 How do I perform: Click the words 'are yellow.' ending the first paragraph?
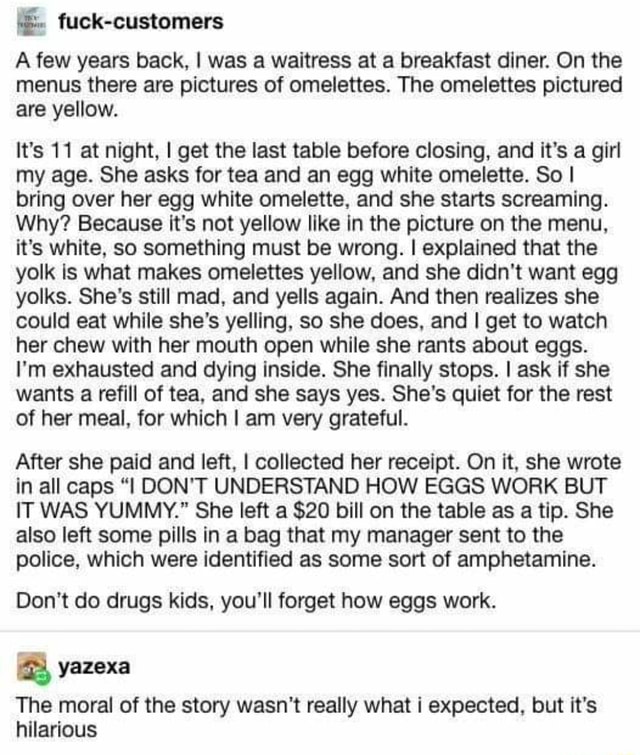click(x=67, y=110)
